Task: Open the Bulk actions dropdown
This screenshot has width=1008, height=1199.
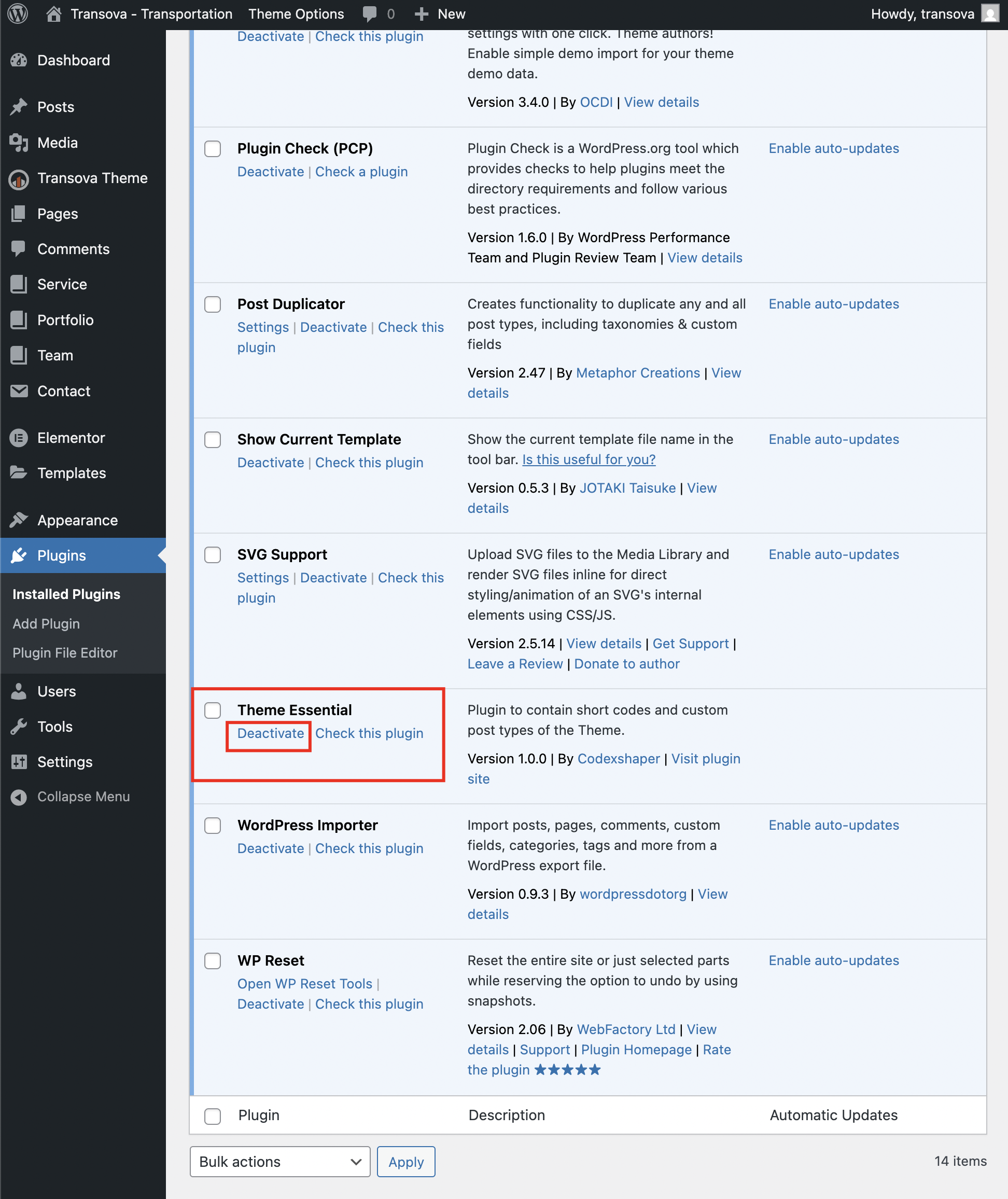Action: click(280, 1162)
